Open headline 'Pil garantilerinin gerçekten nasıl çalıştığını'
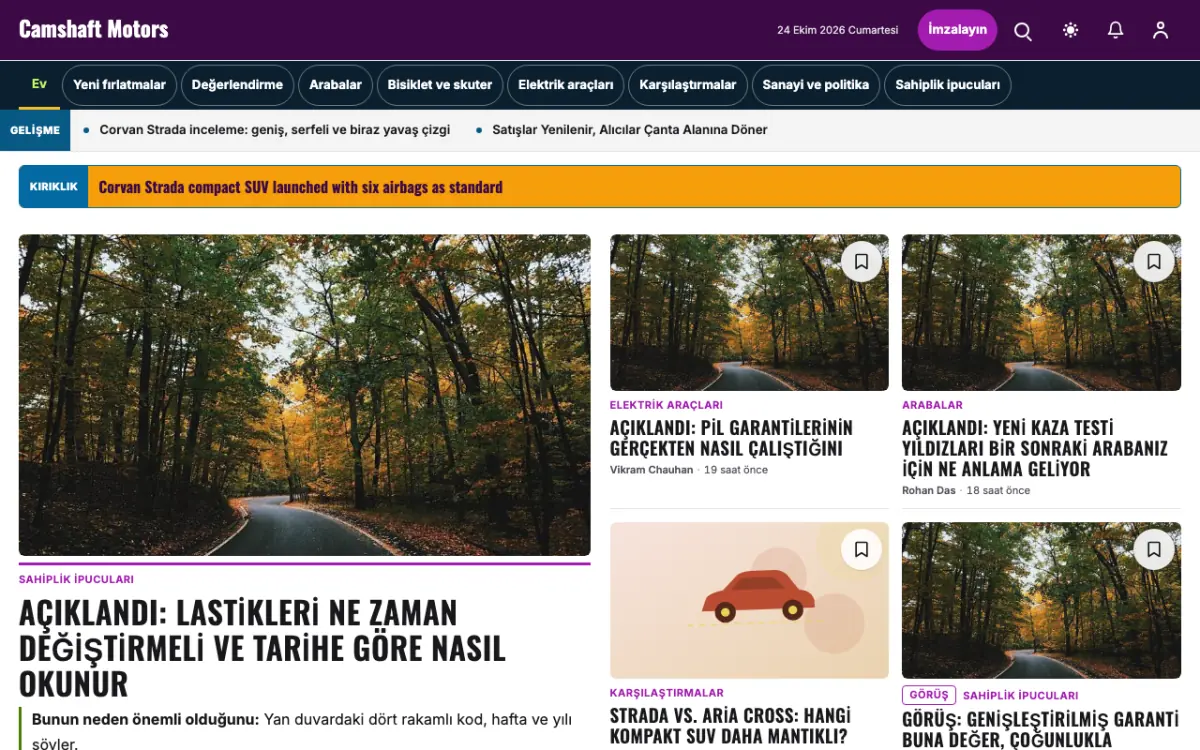Image resolution: width=1200 pixels, height=750 pixels. tap(731, 438)
